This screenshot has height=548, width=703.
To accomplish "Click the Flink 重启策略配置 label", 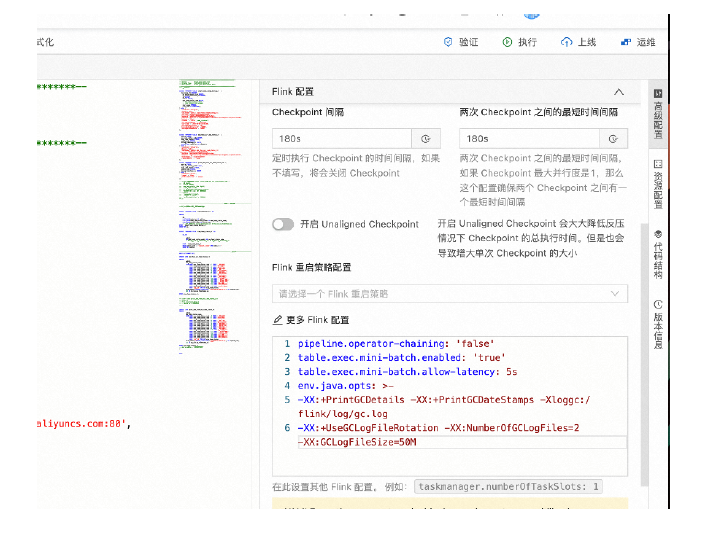I will click(x=312, y=267).
